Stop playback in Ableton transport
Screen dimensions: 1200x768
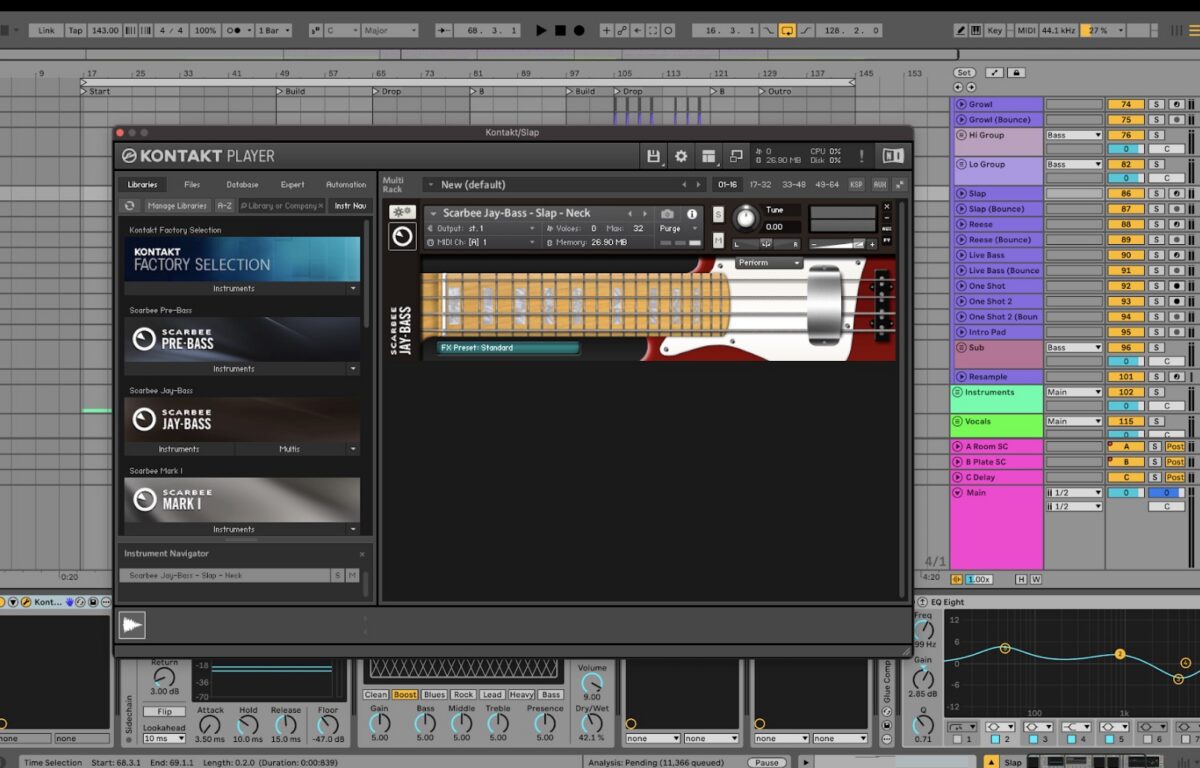(x=560, y=31)
